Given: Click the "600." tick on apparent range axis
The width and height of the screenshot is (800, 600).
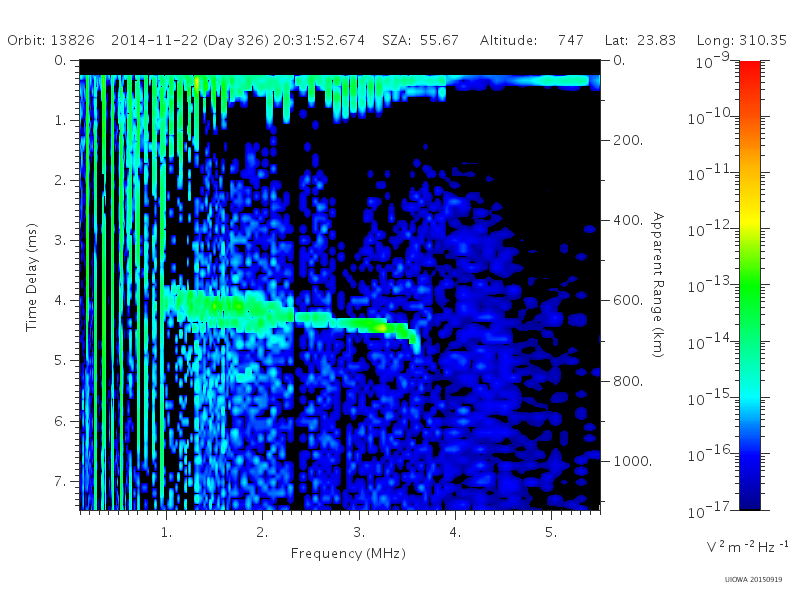Looking at the screenshot, I should click(x=628, y=301).
